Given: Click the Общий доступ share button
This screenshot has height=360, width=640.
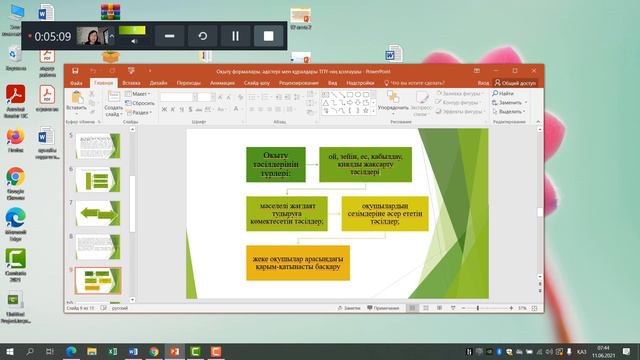Looking at the screenshot, I should coord(515,83).
